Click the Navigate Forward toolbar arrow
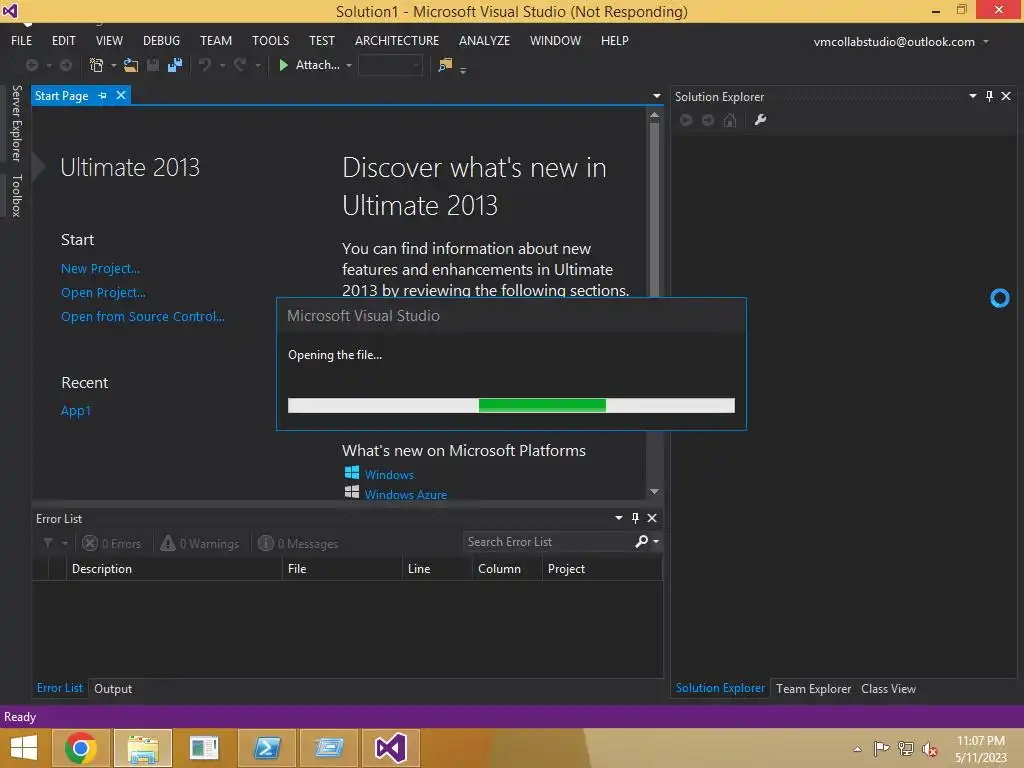Screen dimensions: 1024x768 point(66,65)
